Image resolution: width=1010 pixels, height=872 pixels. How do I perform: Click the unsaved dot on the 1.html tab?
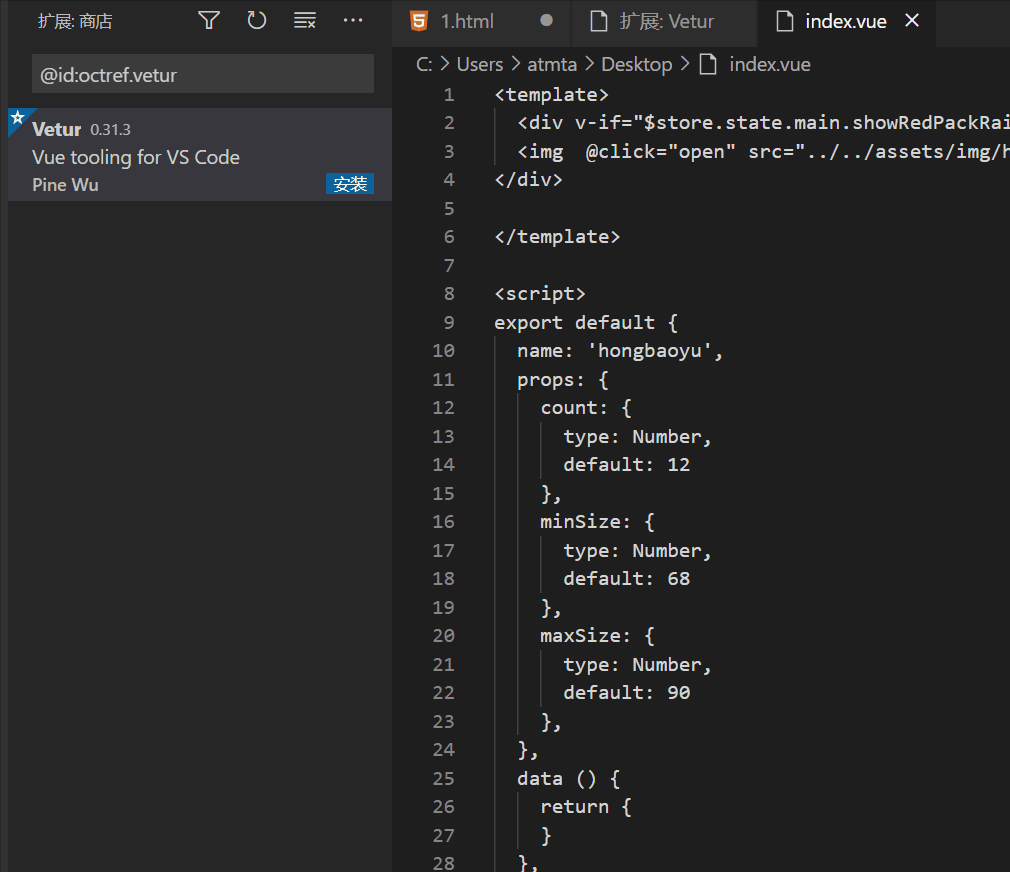(x=546, y=21)
